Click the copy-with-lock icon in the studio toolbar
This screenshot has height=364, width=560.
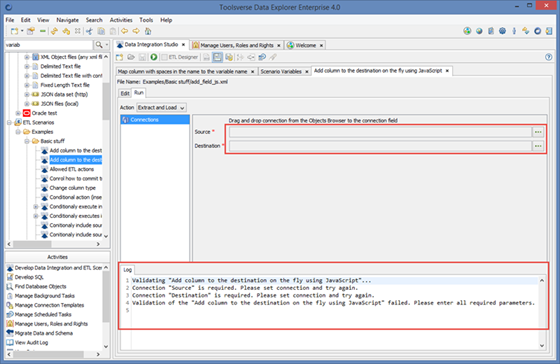(229, 57)
